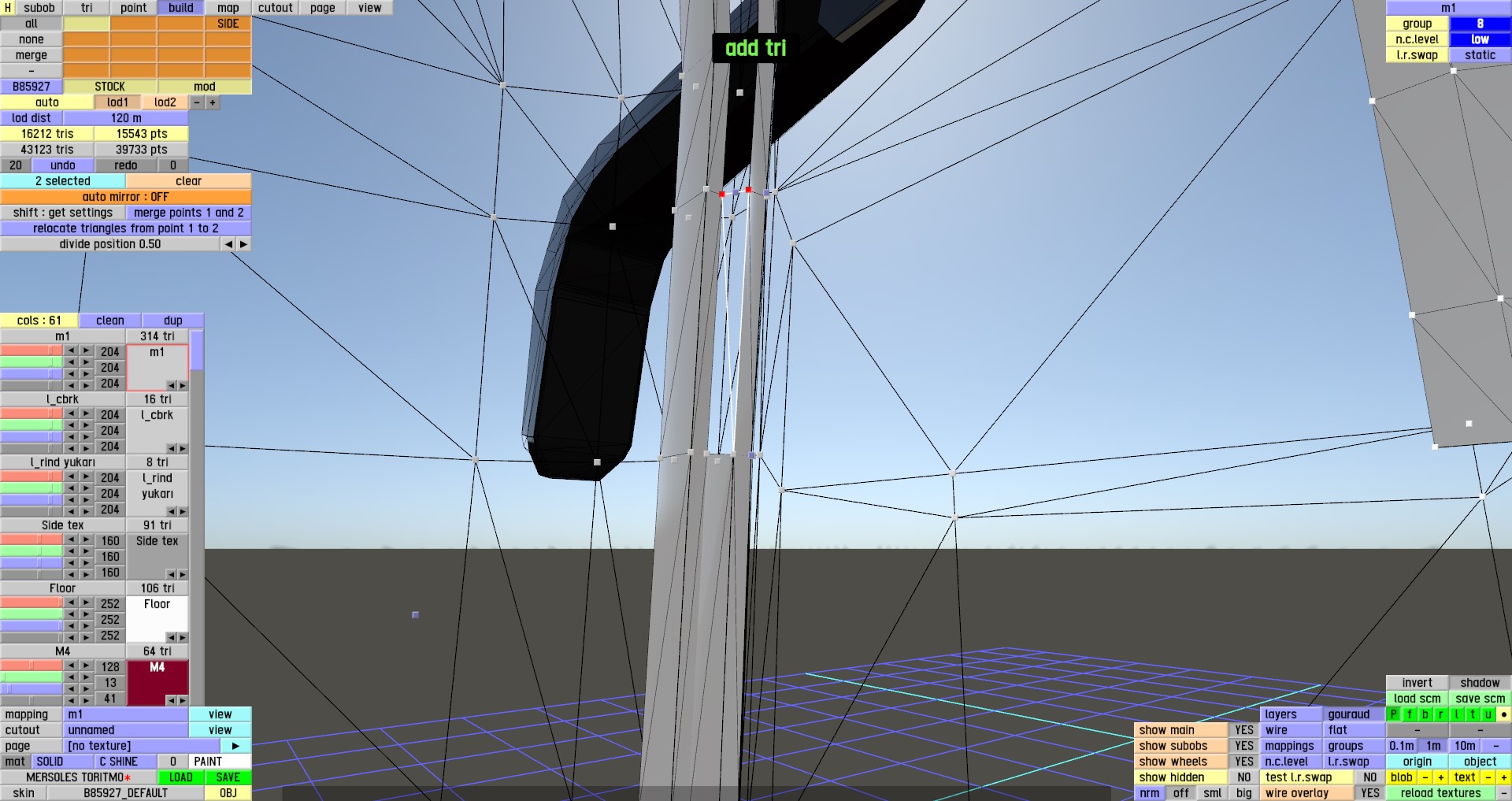Select the b back view button
The image size is (1512, 801).
[x=1425, y=714]
